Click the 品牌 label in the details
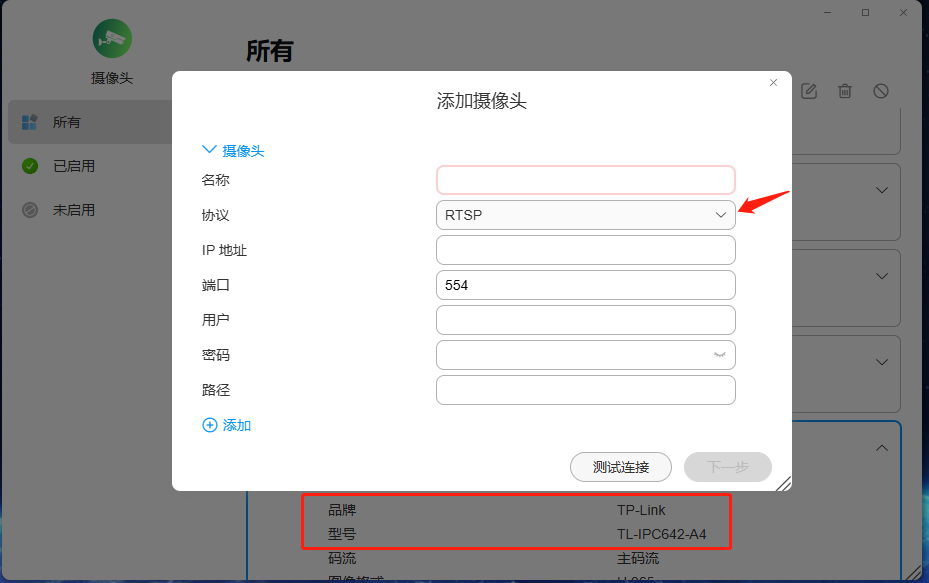 342,510
